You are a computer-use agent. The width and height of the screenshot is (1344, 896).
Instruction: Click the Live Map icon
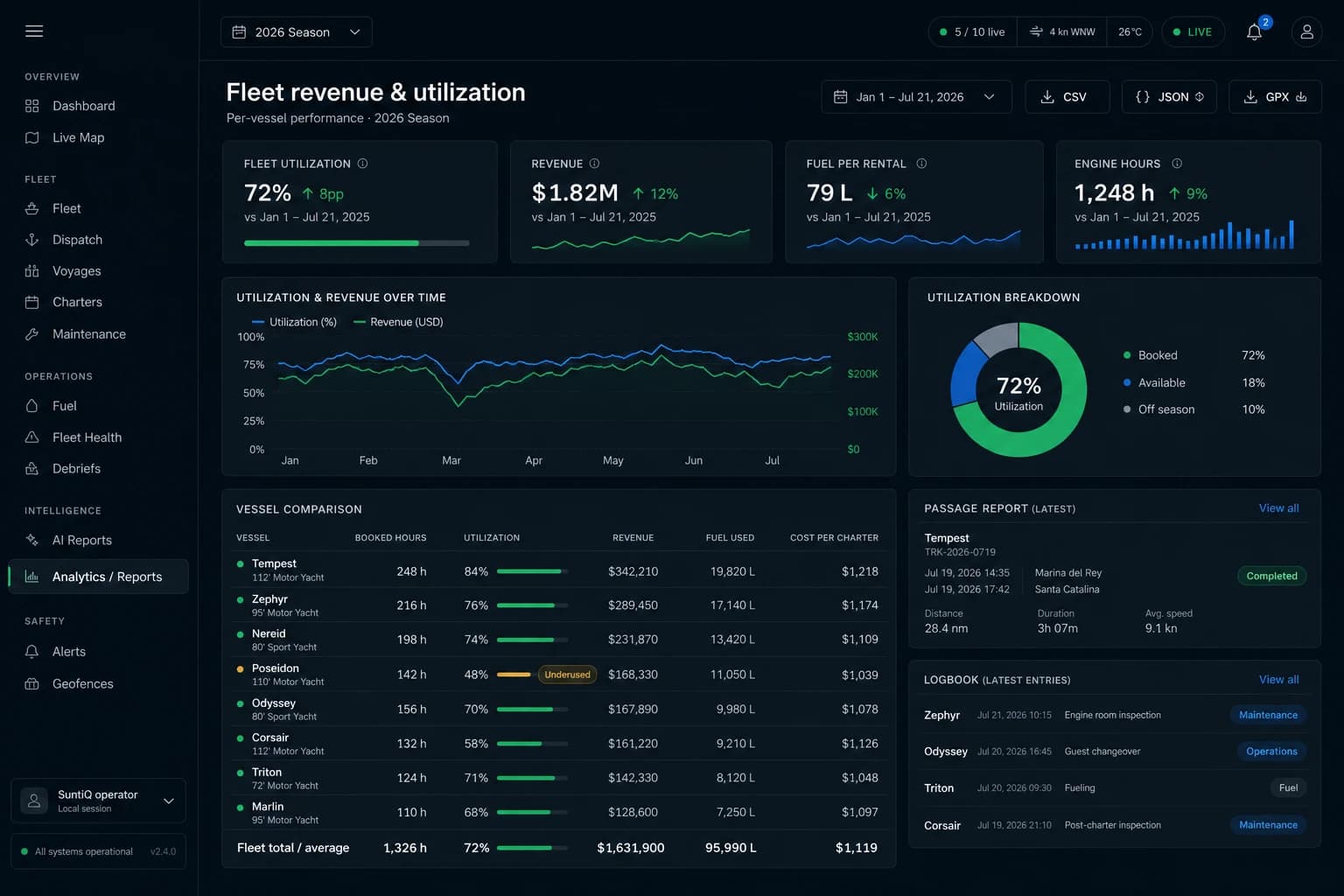(32, 137)
